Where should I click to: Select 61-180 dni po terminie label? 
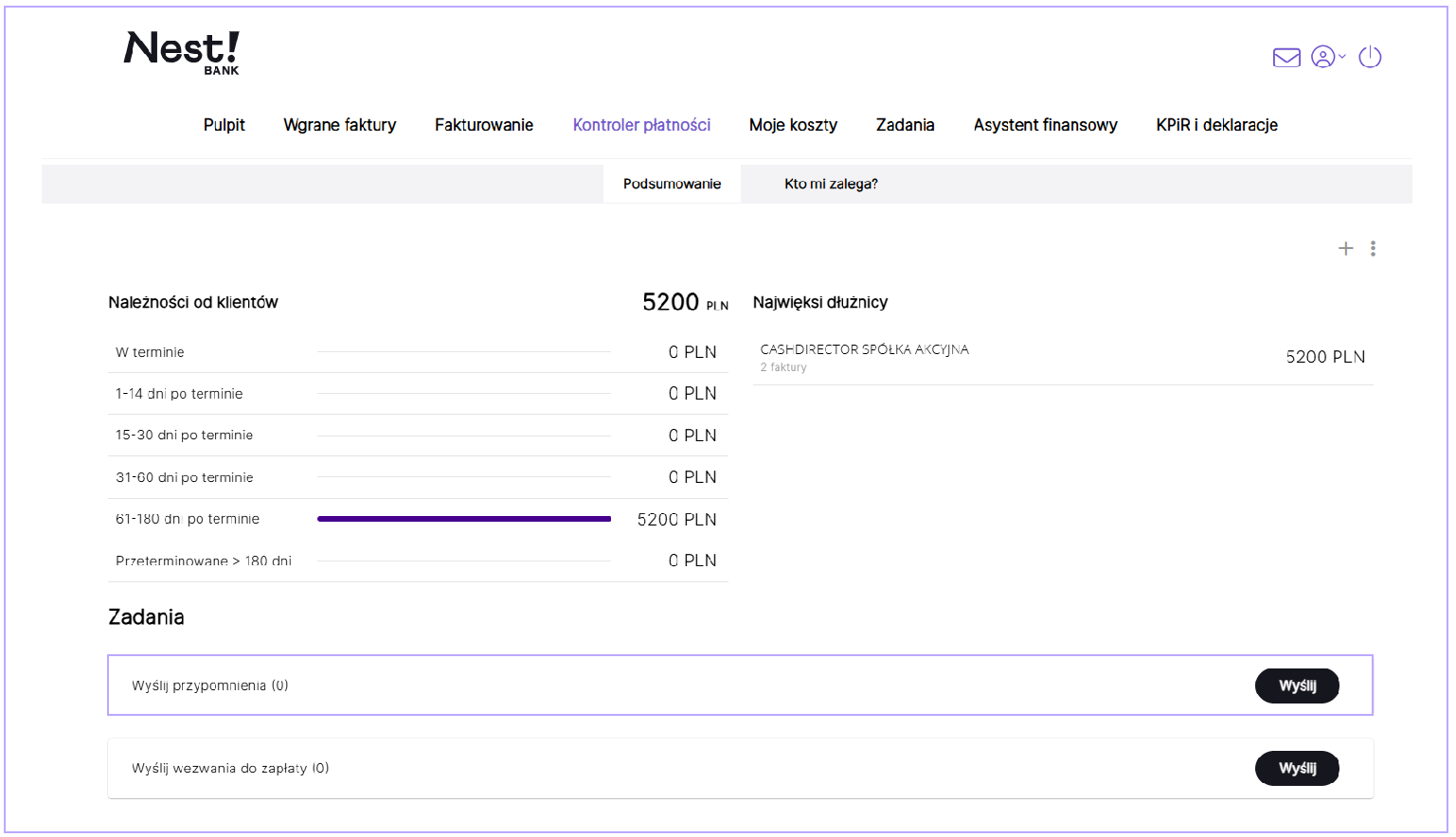tap(188, 519)
